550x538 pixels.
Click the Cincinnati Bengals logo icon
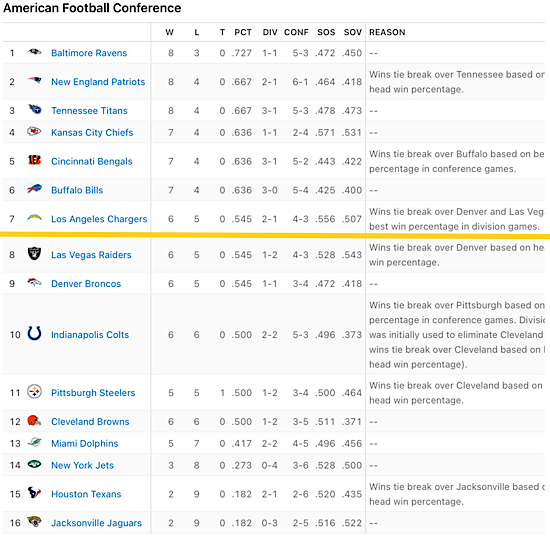coord(34,161)
